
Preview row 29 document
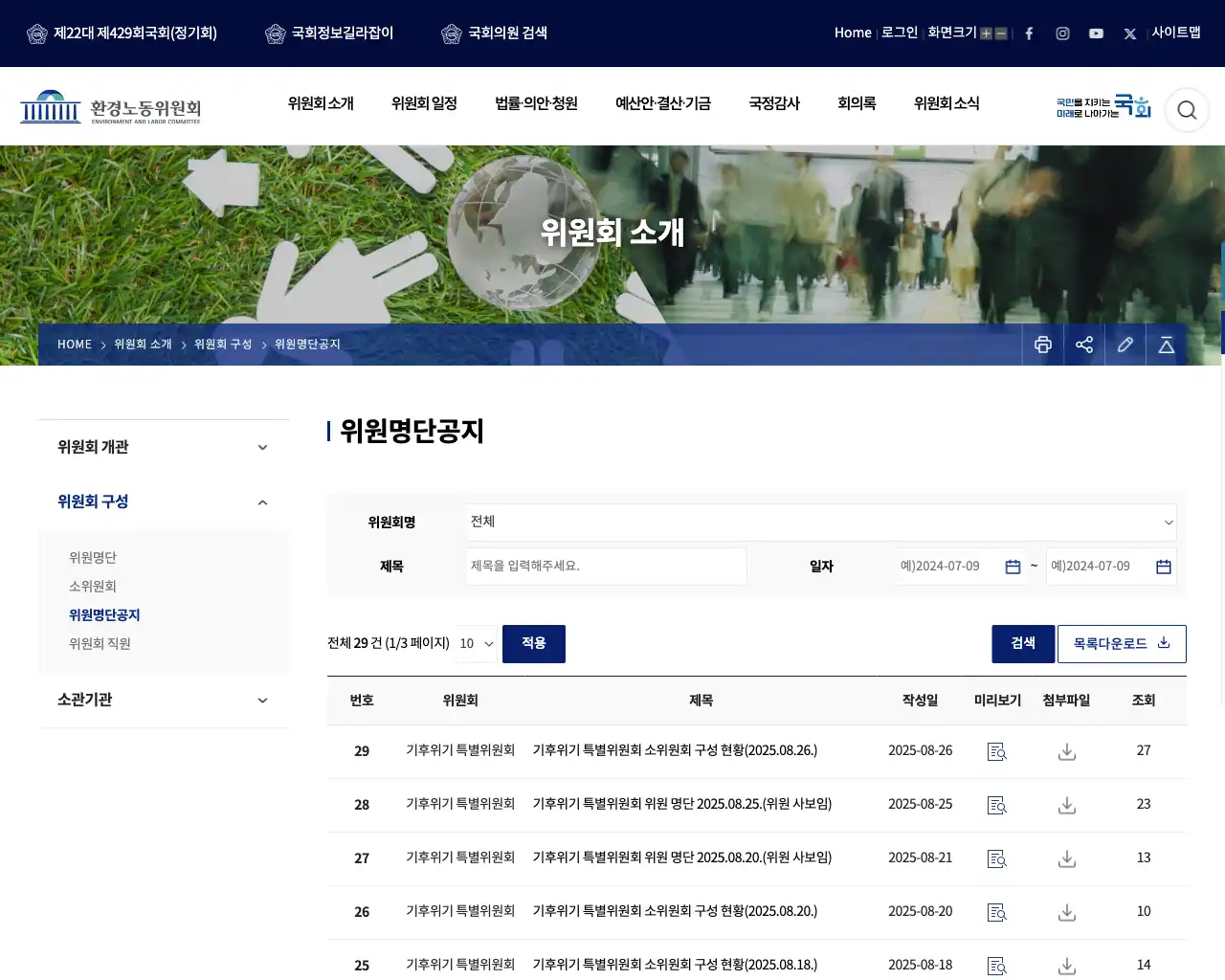(997, 752)
